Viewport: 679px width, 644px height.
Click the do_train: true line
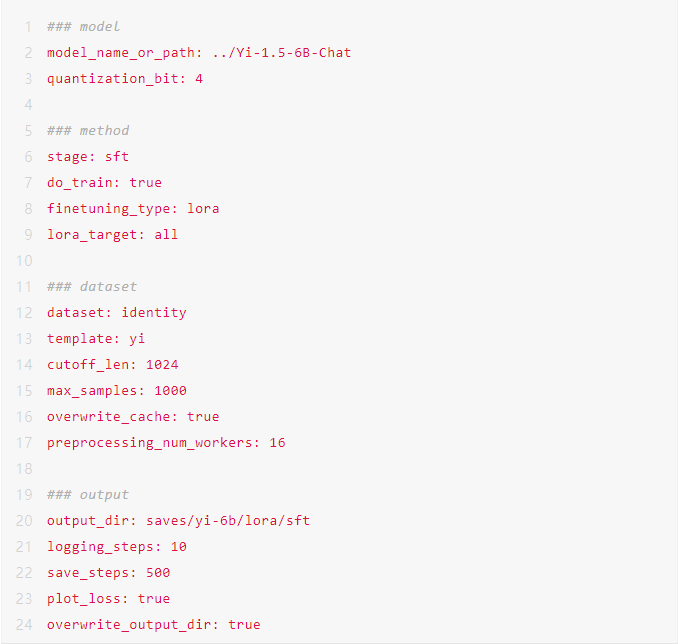[x=104, y=183]
